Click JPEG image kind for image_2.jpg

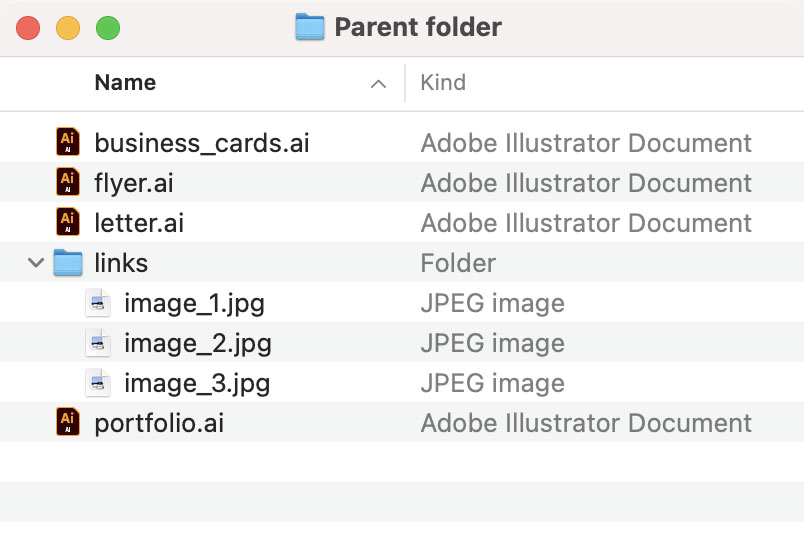click(x=492, y=343)
